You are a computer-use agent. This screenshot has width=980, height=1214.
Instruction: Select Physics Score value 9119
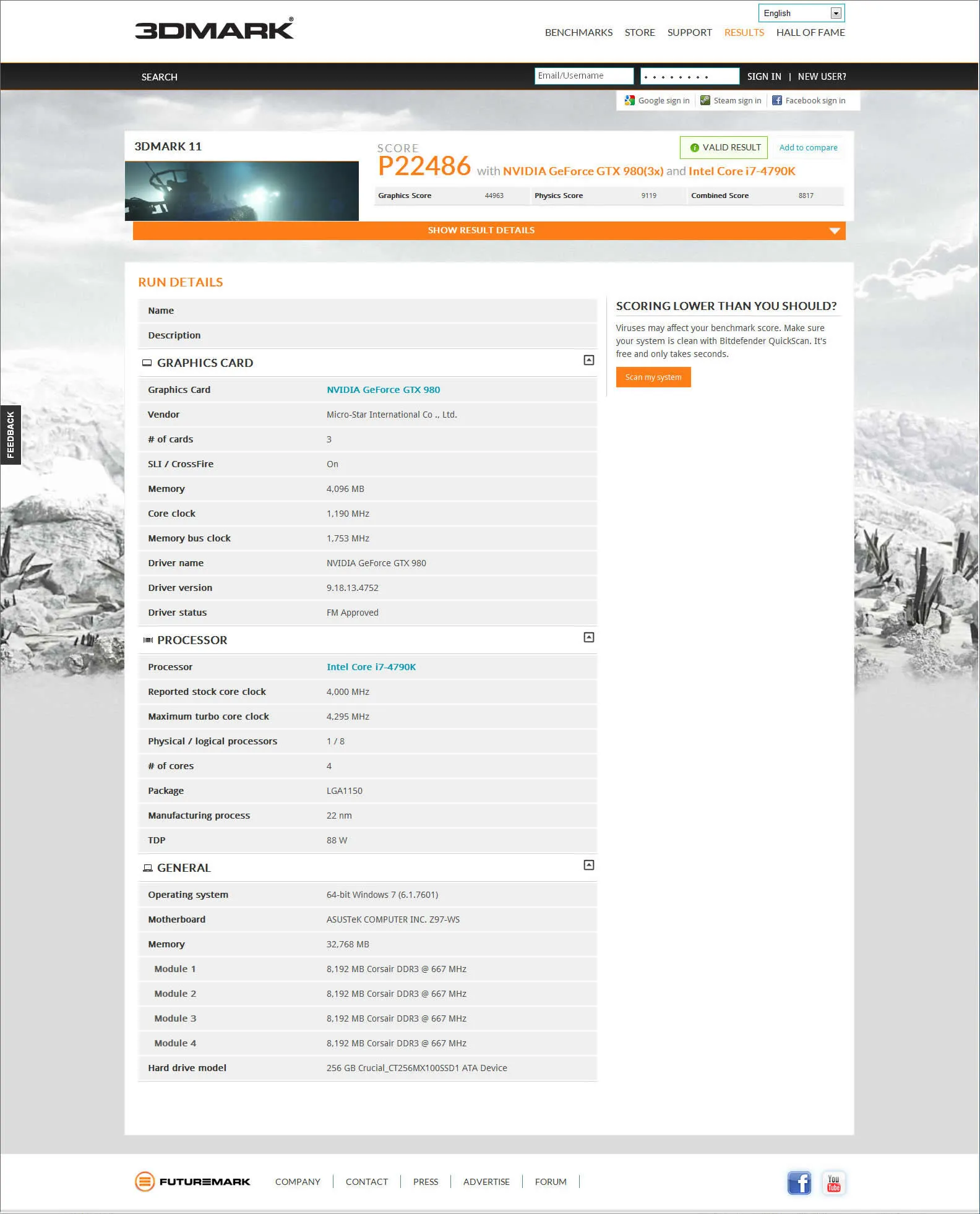click(x=649, y=196)
